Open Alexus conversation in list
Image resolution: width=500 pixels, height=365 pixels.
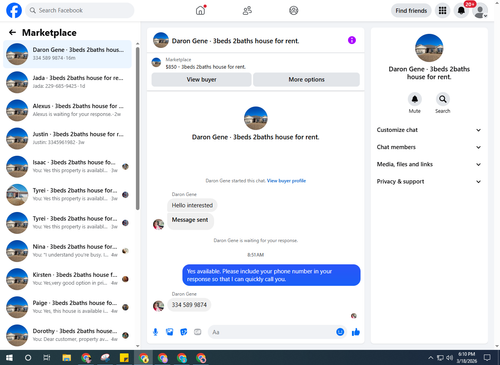click(67, 110)
